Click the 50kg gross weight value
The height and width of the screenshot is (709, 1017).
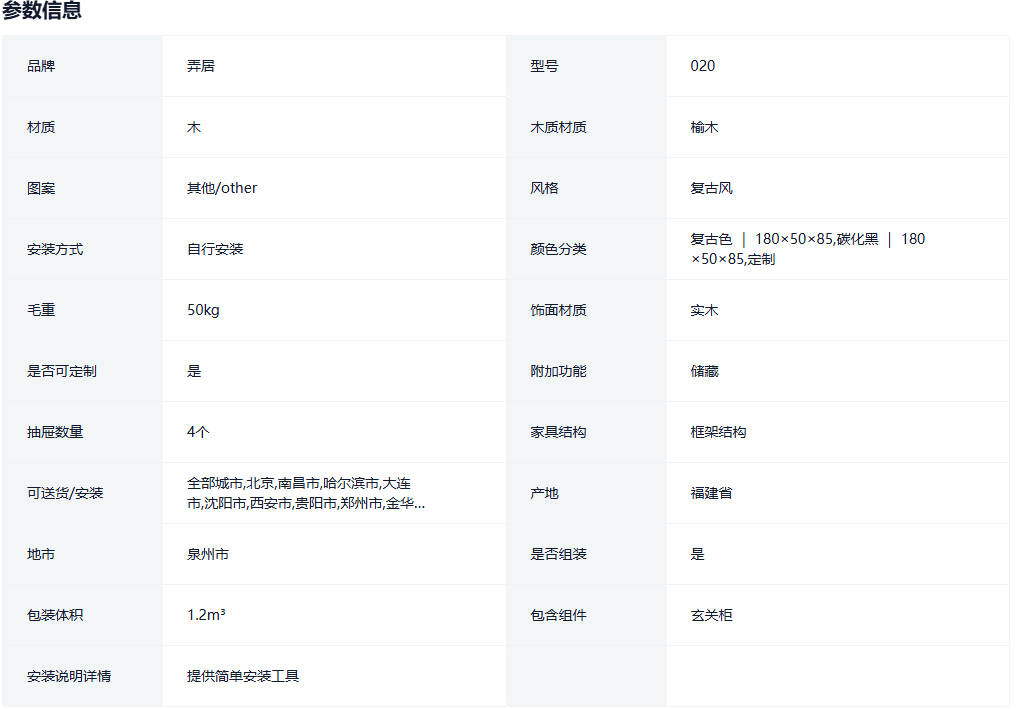coord(203,310)
